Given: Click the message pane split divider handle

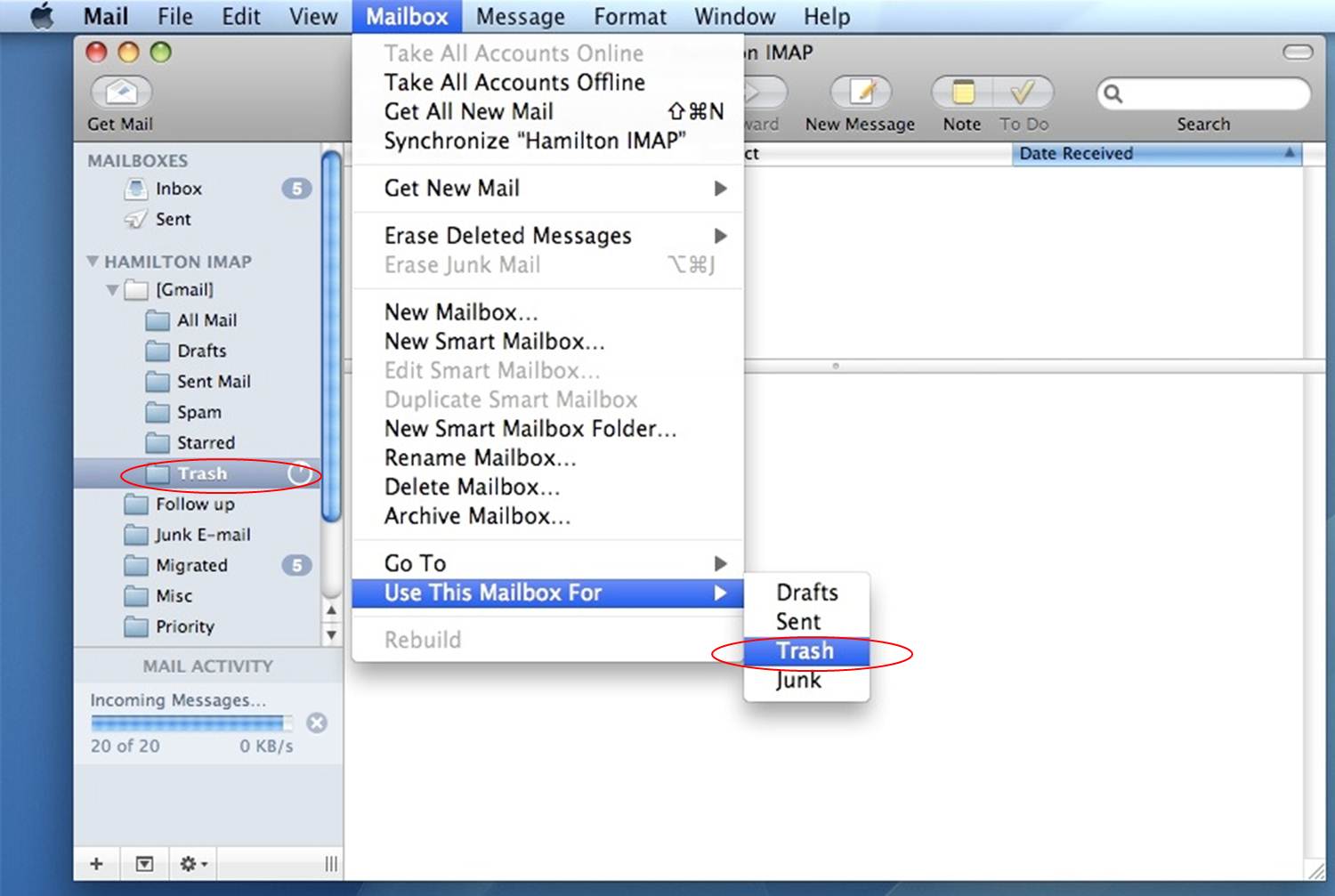Looking at the screenshot, I should [835, 366].
